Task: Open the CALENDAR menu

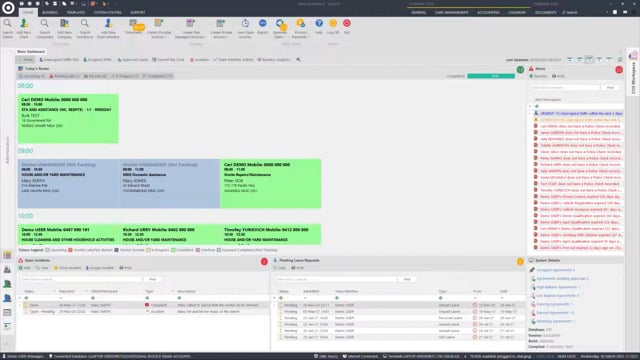Action: tap(517, 12)
